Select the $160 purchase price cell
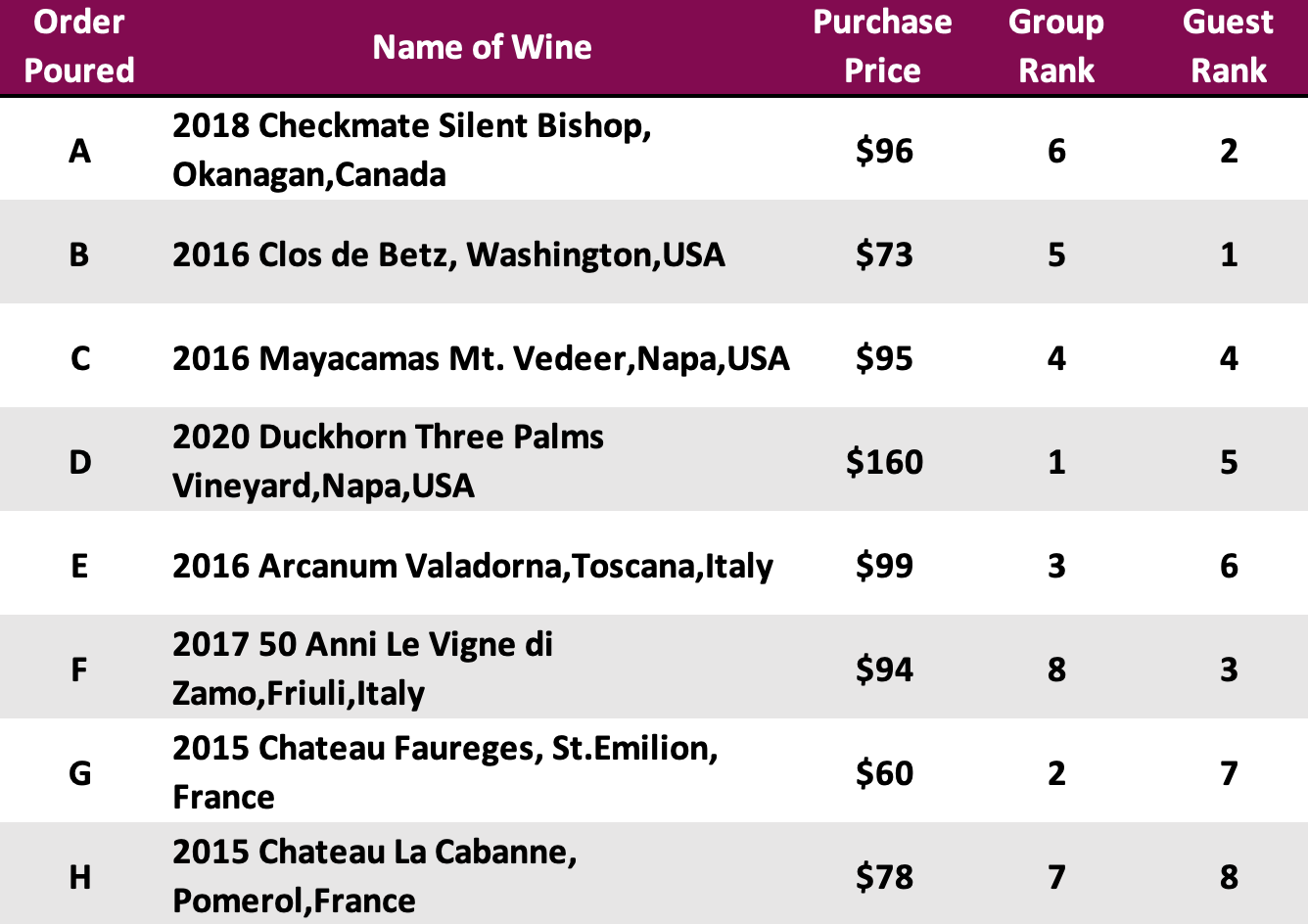Viewport: 1308px width, 924px height. 884,461
